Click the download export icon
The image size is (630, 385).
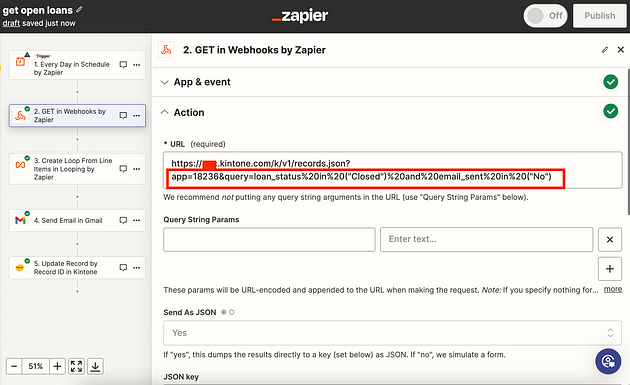(x=95, y=366)
